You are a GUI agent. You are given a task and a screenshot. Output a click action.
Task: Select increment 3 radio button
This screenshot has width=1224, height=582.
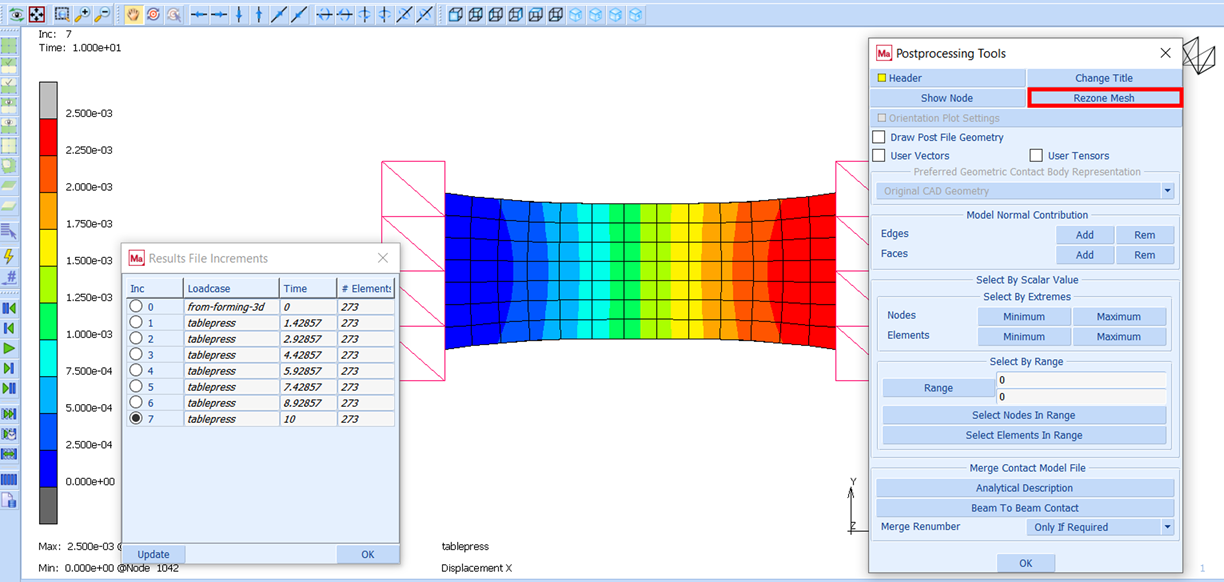pos(136,355)
